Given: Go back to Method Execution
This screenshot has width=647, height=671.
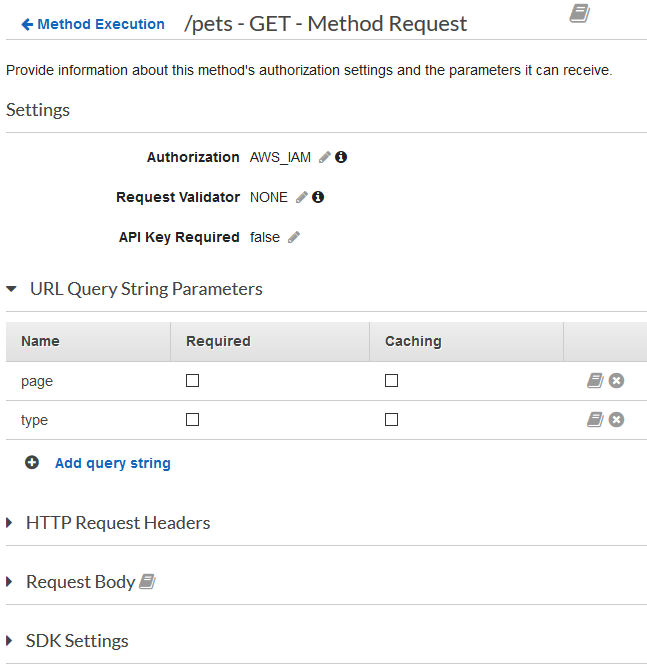Looking at the screenshot, I should pyautogui.click(x=92, y=24).
